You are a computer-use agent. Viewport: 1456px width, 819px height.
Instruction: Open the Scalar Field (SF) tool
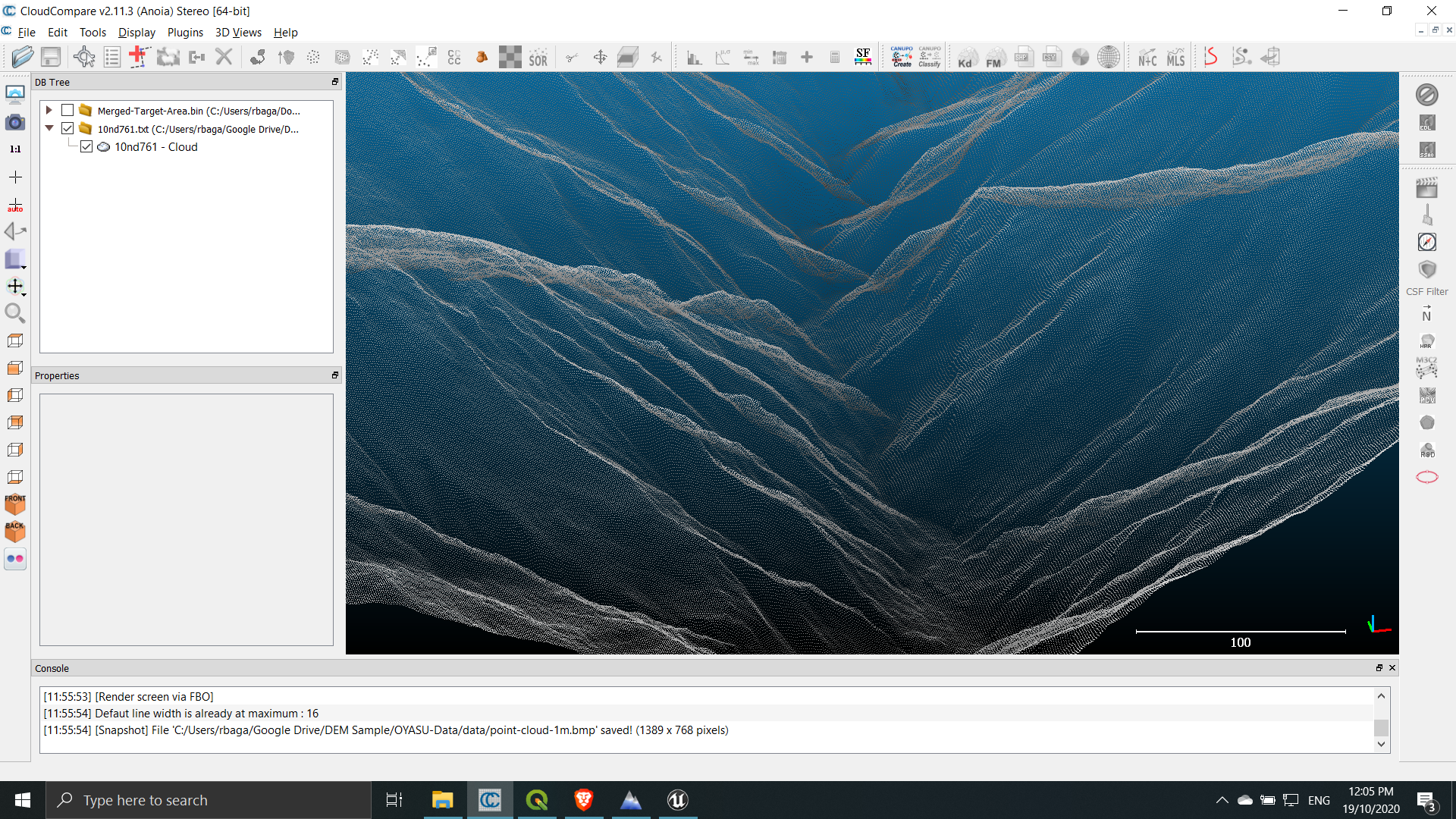coord(862,56)
